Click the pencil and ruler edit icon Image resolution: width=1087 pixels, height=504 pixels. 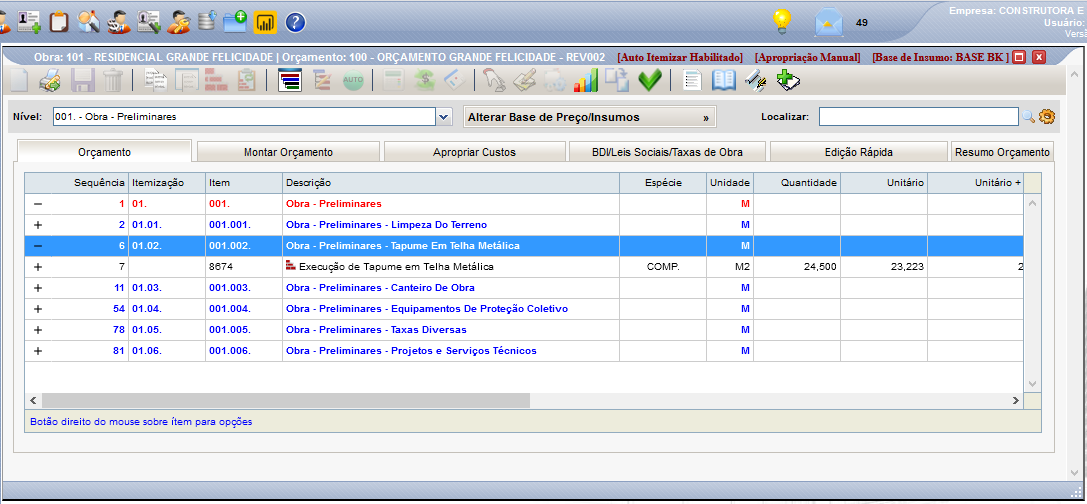coord(755,80)
